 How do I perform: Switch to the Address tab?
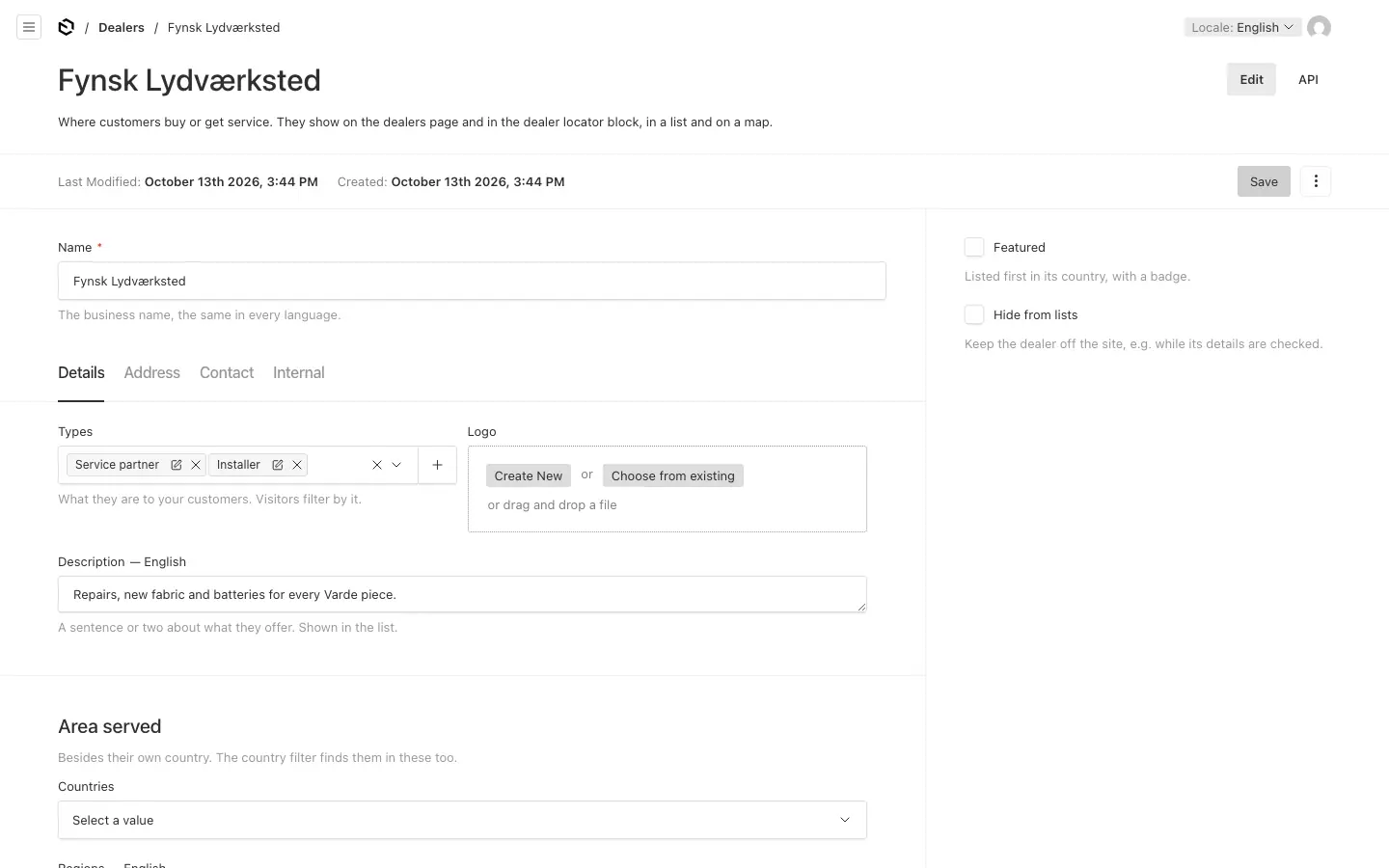click(152, 373)
